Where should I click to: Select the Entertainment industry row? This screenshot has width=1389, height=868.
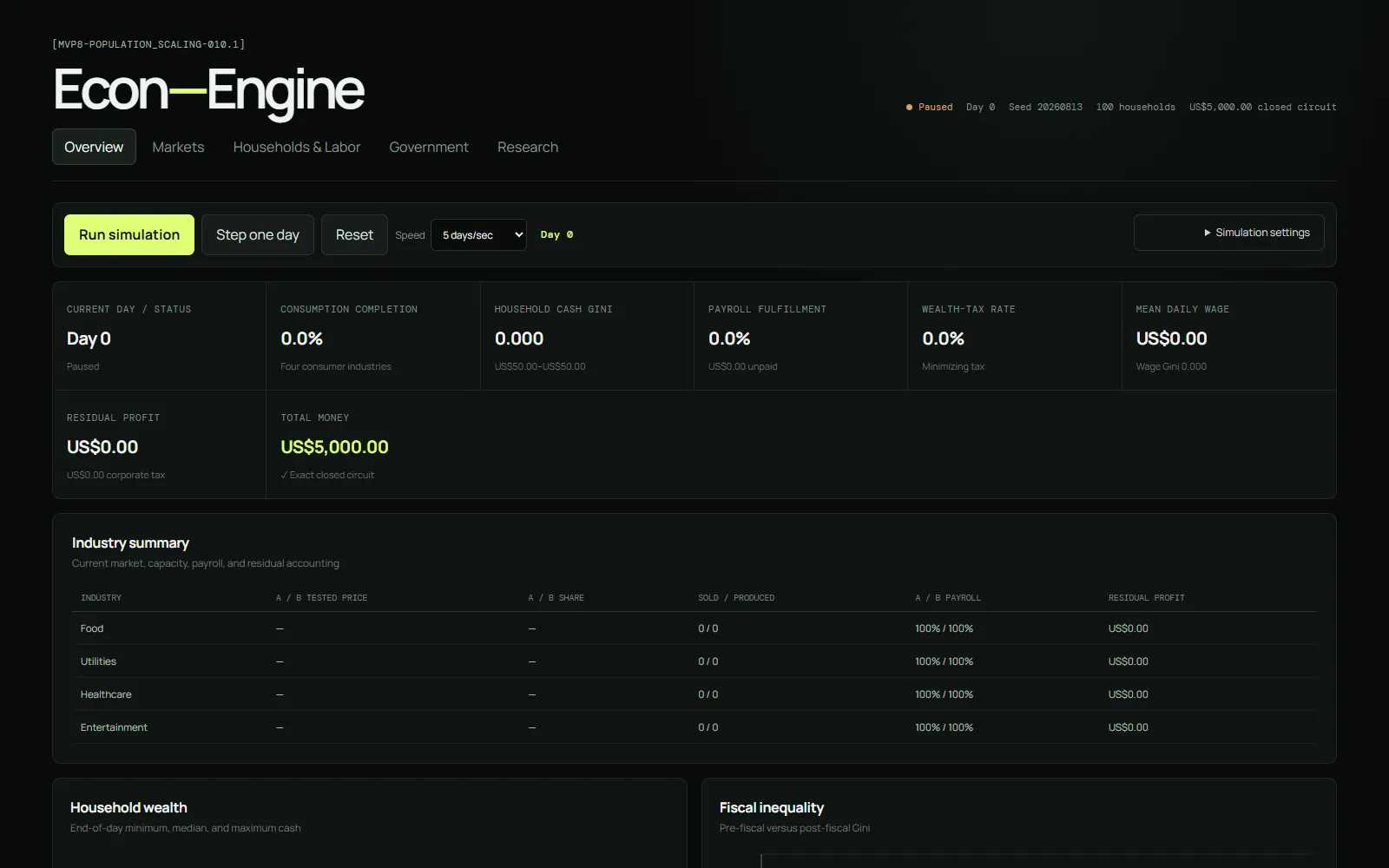[694, 727]
